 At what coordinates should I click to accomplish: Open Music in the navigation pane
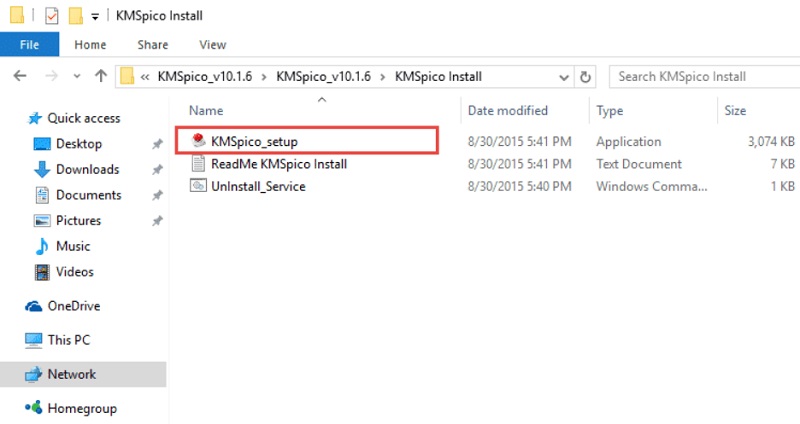72,246
